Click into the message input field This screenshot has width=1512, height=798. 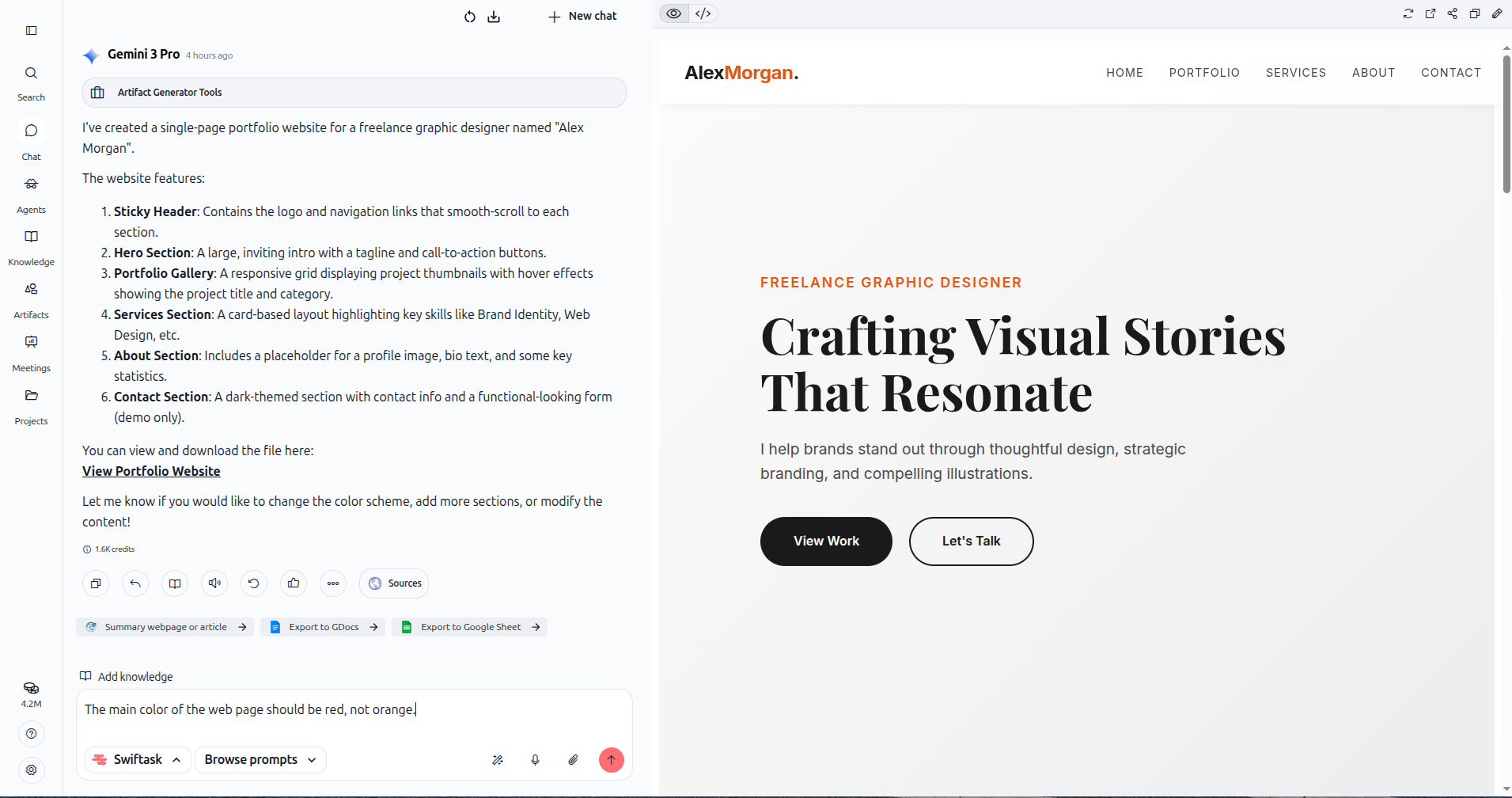[x=354, y=710]
